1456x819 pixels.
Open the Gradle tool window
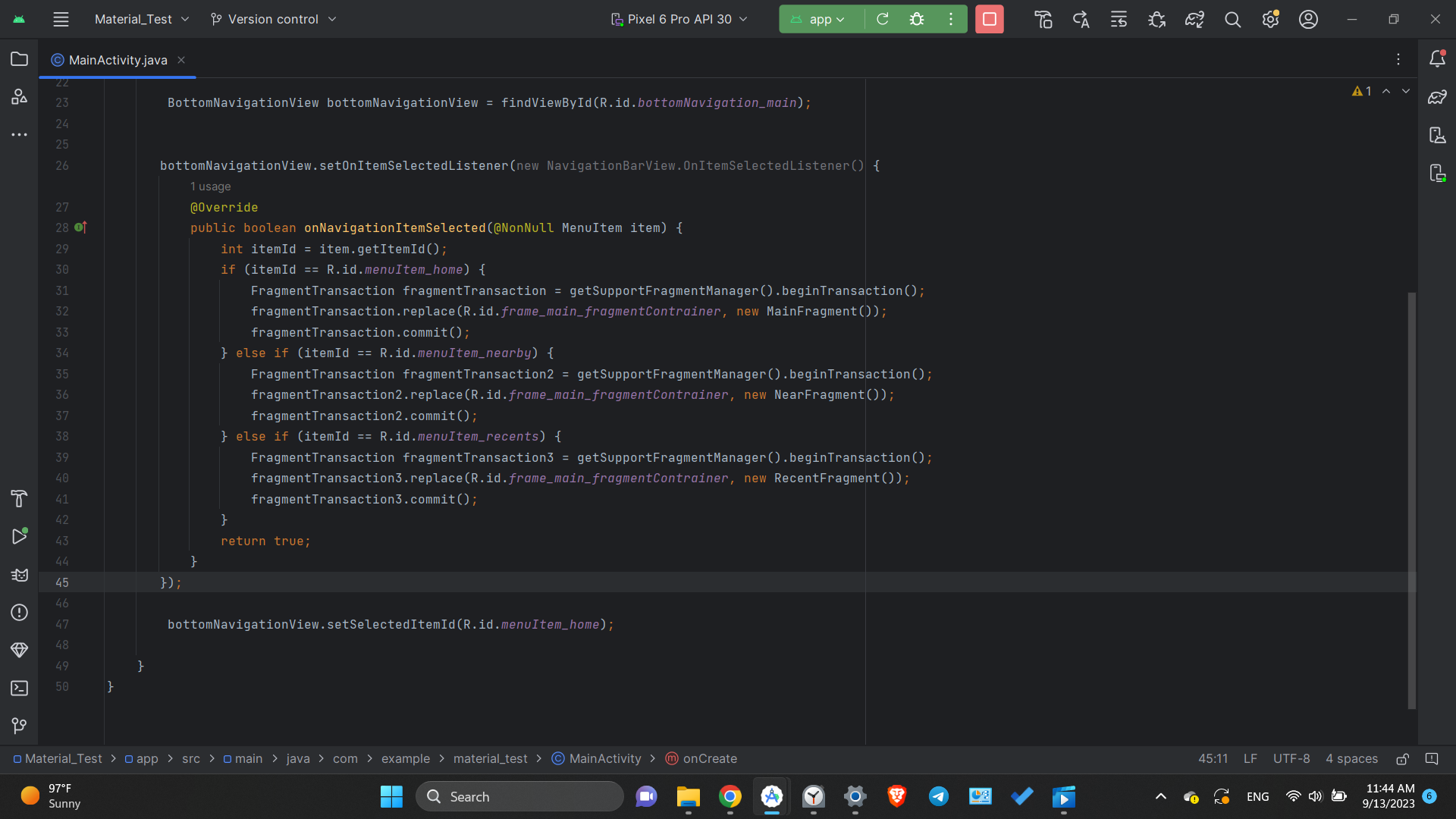(x=1437, y=97)
